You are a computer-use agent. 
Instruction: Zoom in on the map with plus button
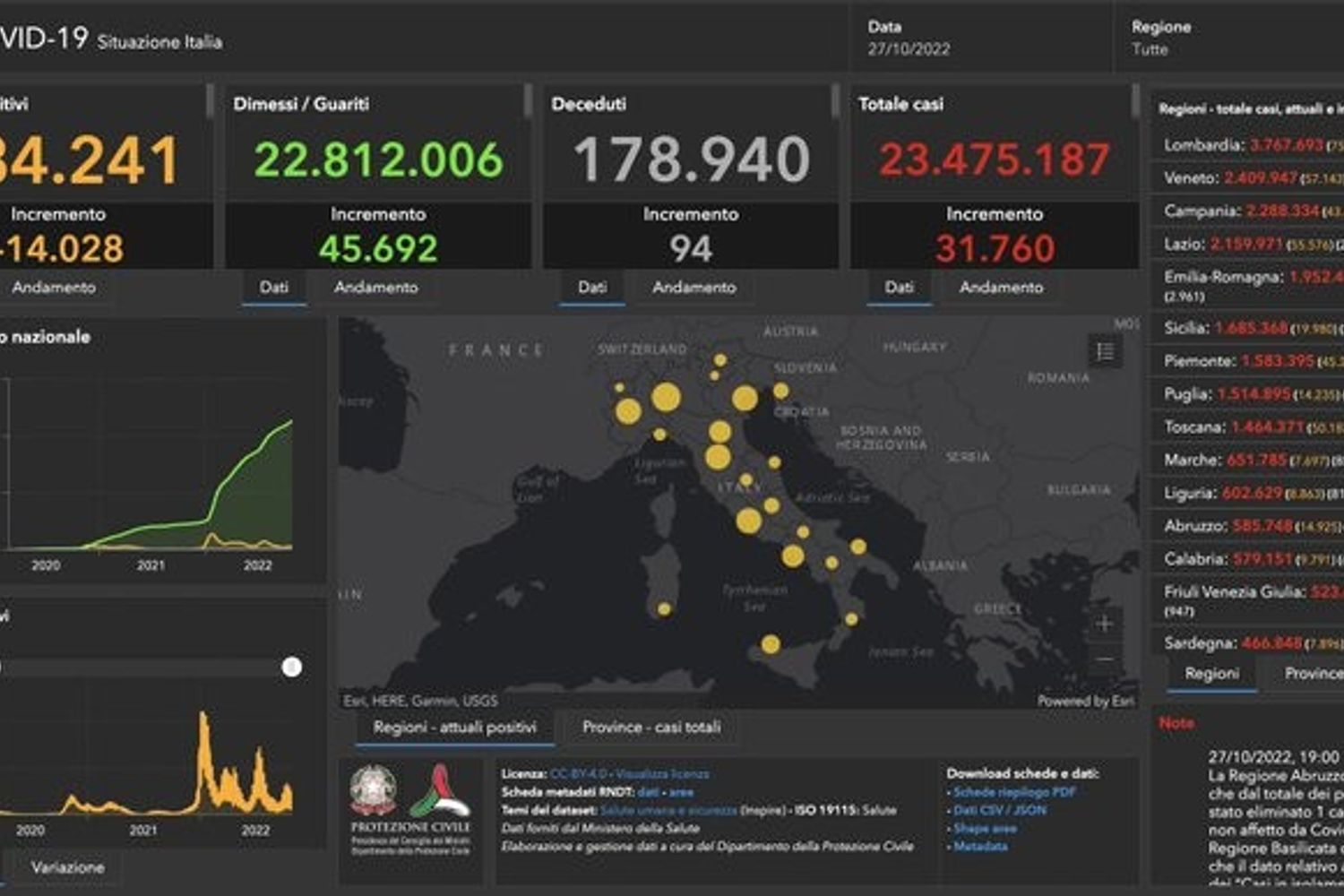coord(1105,624)
